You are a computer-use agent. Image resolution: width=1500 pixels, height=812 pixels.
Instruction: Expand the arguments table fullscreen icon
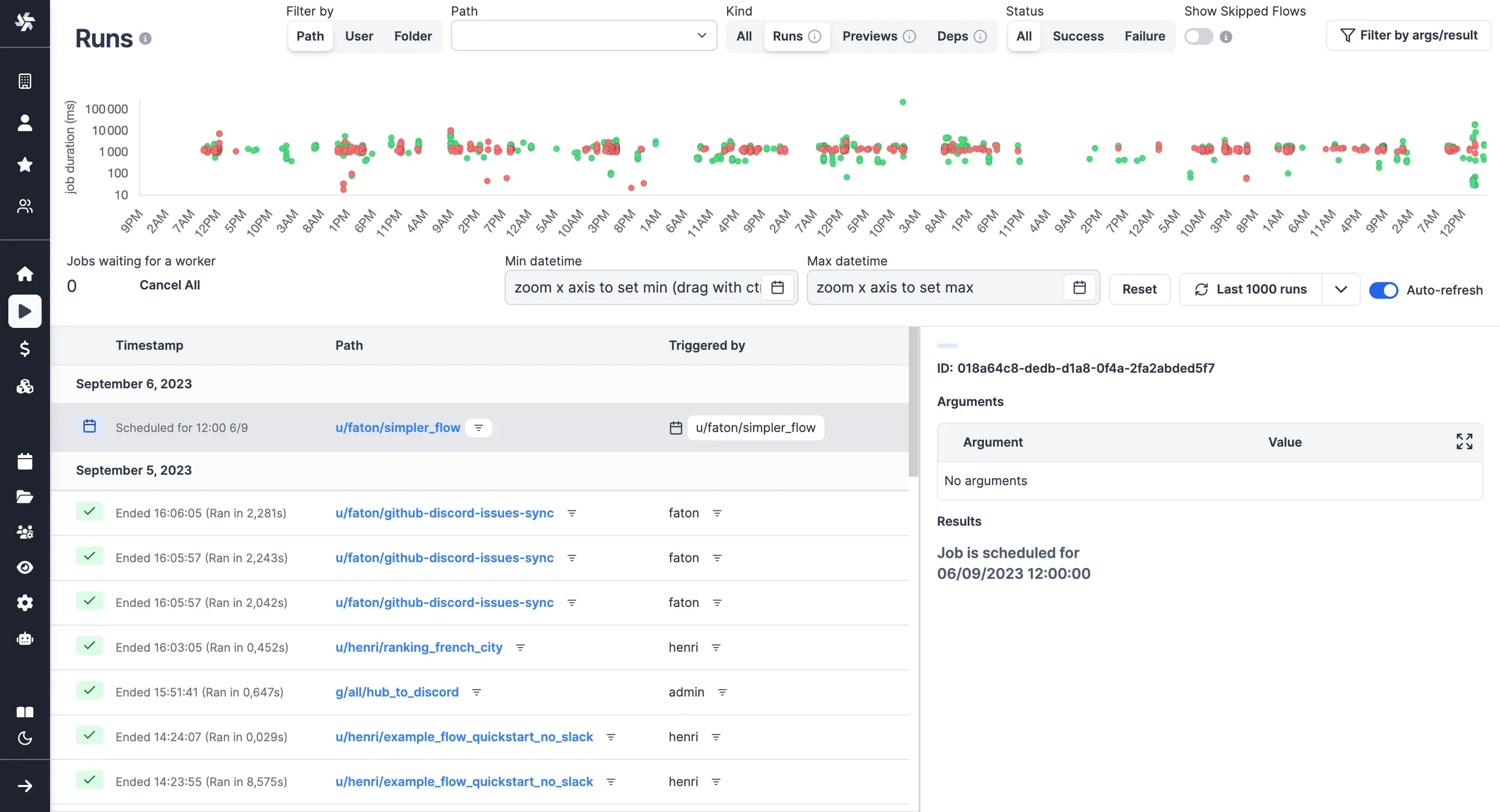click(1464, 441)
